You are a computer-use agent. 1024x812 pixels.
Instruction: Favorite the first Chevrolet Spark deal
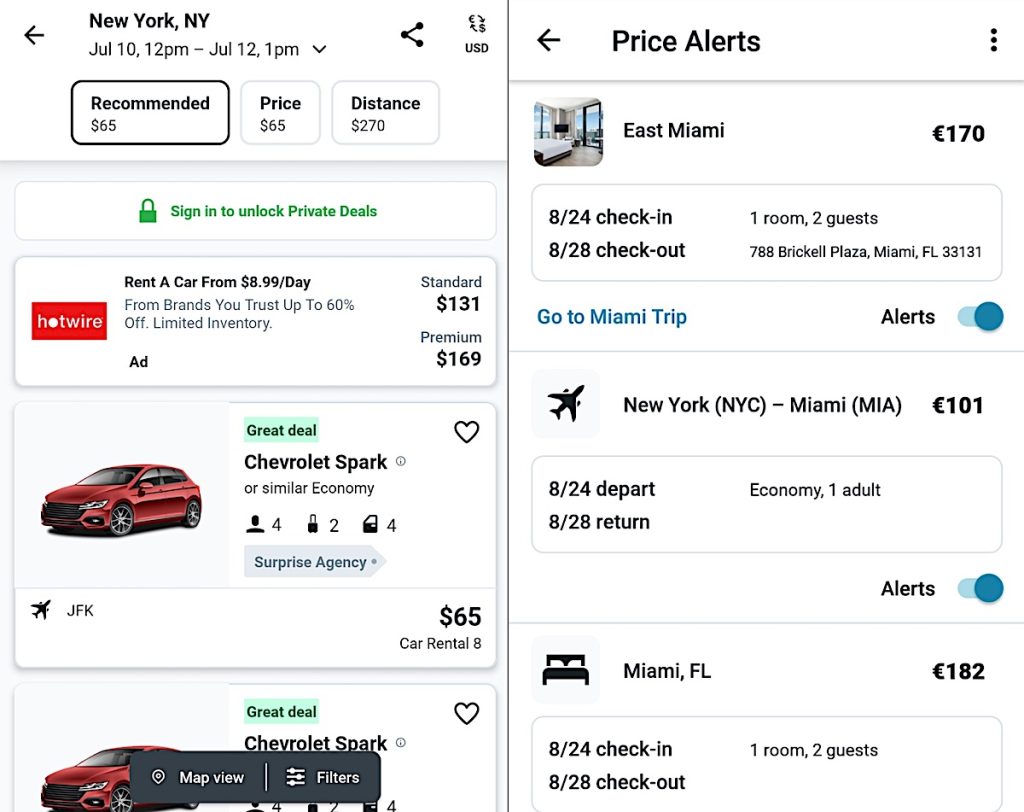[466, 431]
